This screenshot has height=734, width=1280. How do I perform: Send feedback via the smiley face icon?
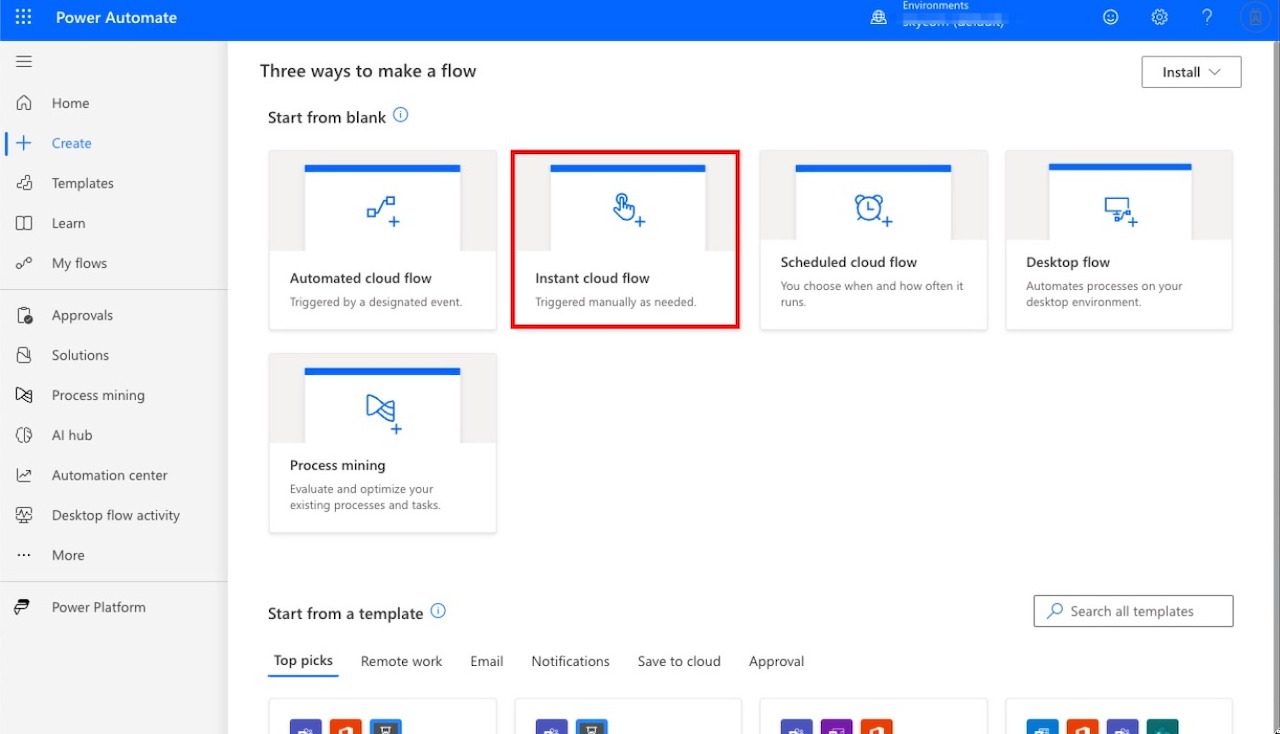point(1110,17)
